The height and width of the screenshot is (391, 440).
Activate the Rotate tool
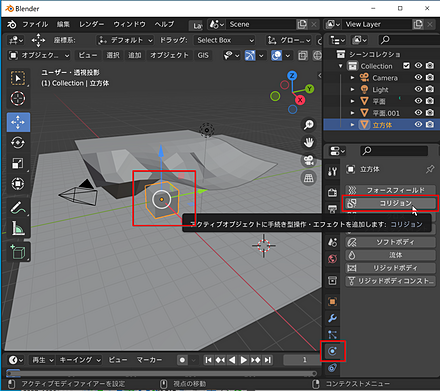pos(18,143)
